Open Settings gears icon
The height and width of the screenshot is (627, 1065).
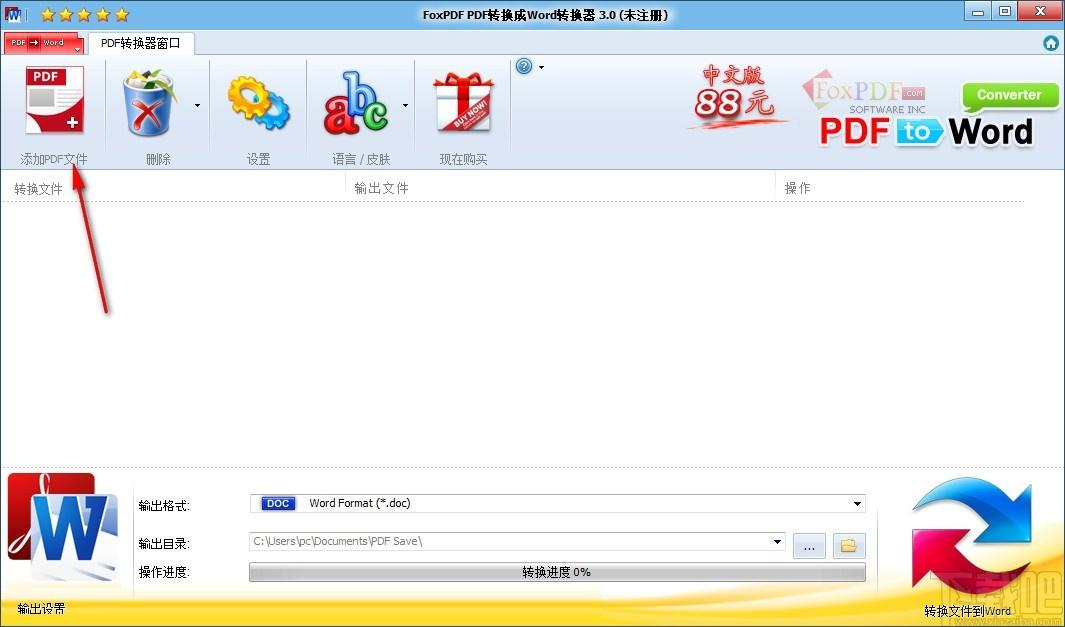click(x=258, y=103)
